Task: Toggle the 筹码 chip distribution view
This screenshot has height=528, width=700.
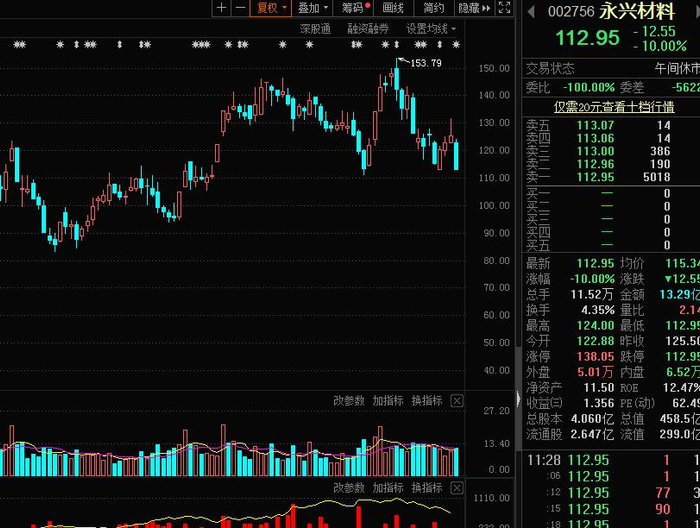Action: point(354,8)
